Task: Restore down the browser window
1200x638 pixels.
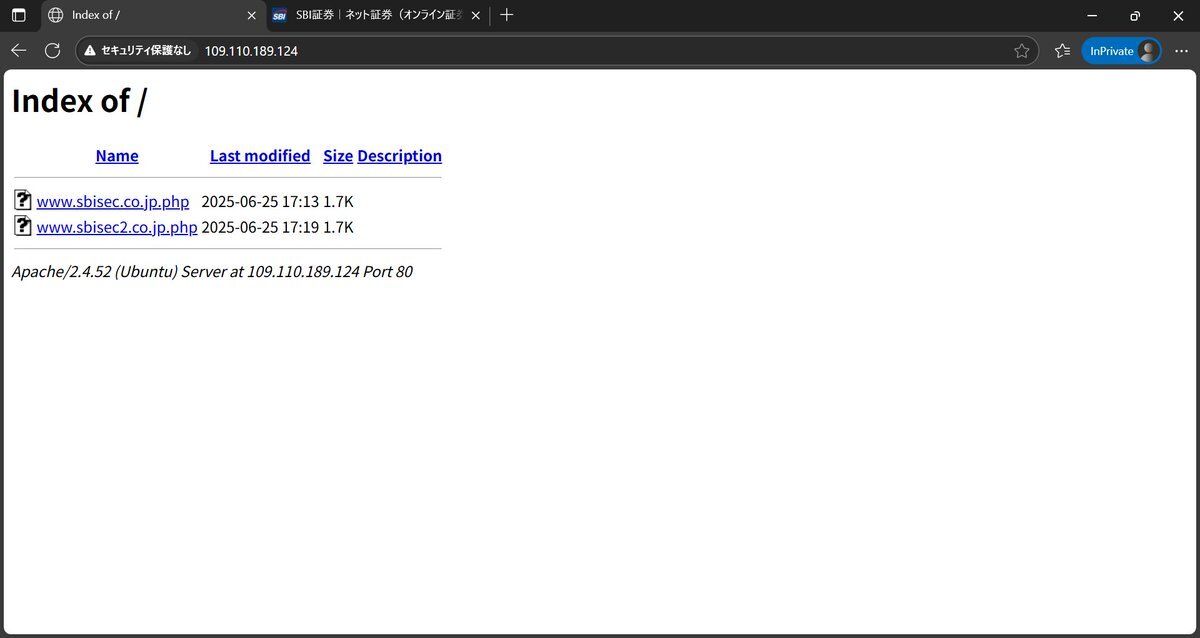Action: point(1135,15)
